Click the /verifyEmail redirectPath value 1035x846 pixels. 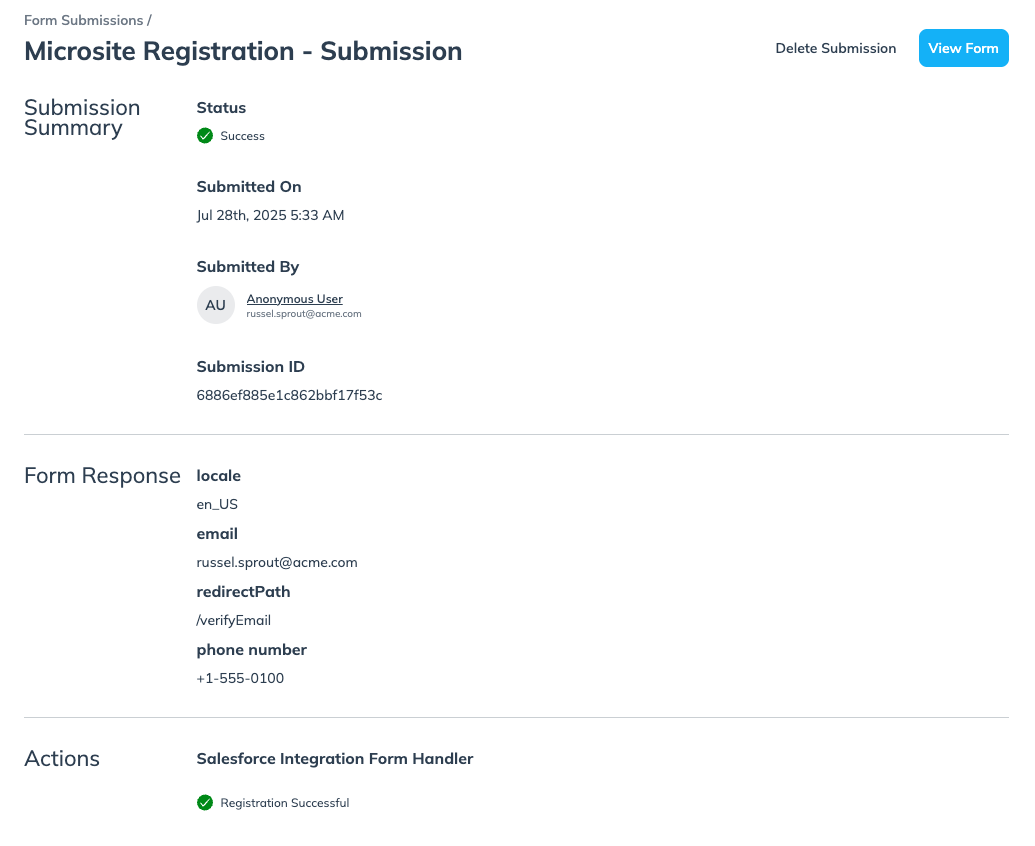(x=233, y=620)
